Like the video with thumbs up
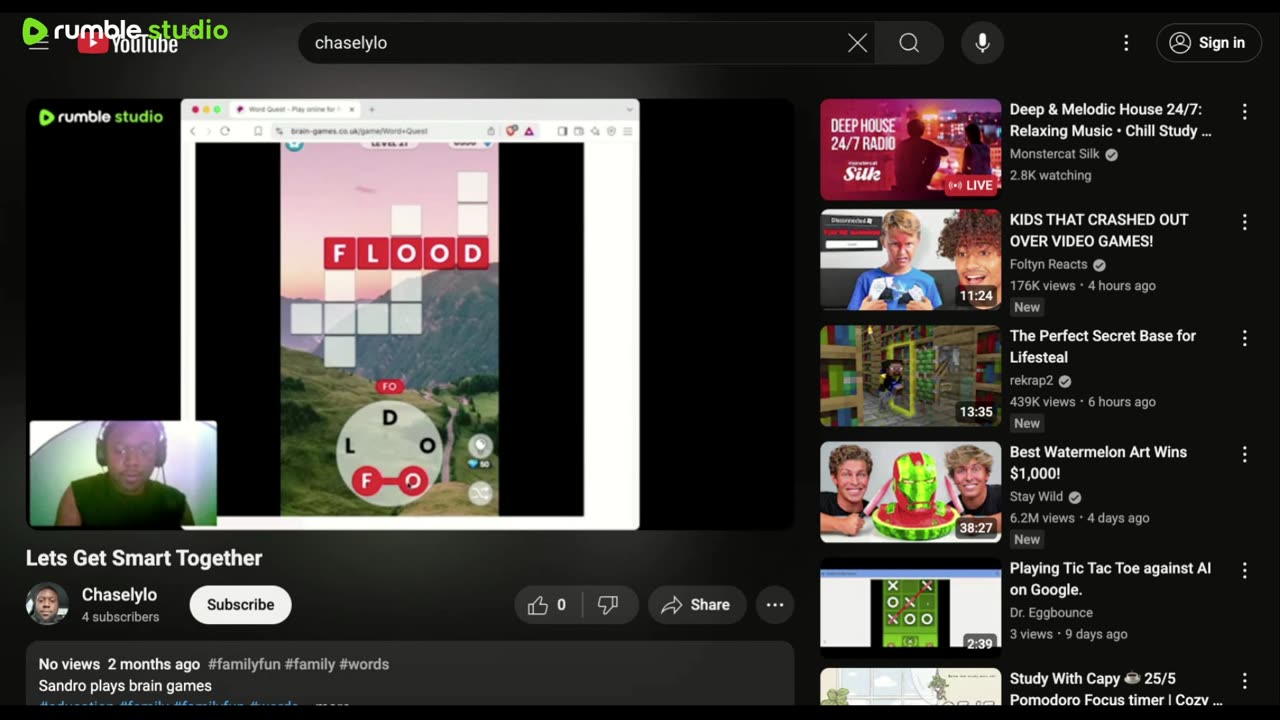 coord(547,605)
